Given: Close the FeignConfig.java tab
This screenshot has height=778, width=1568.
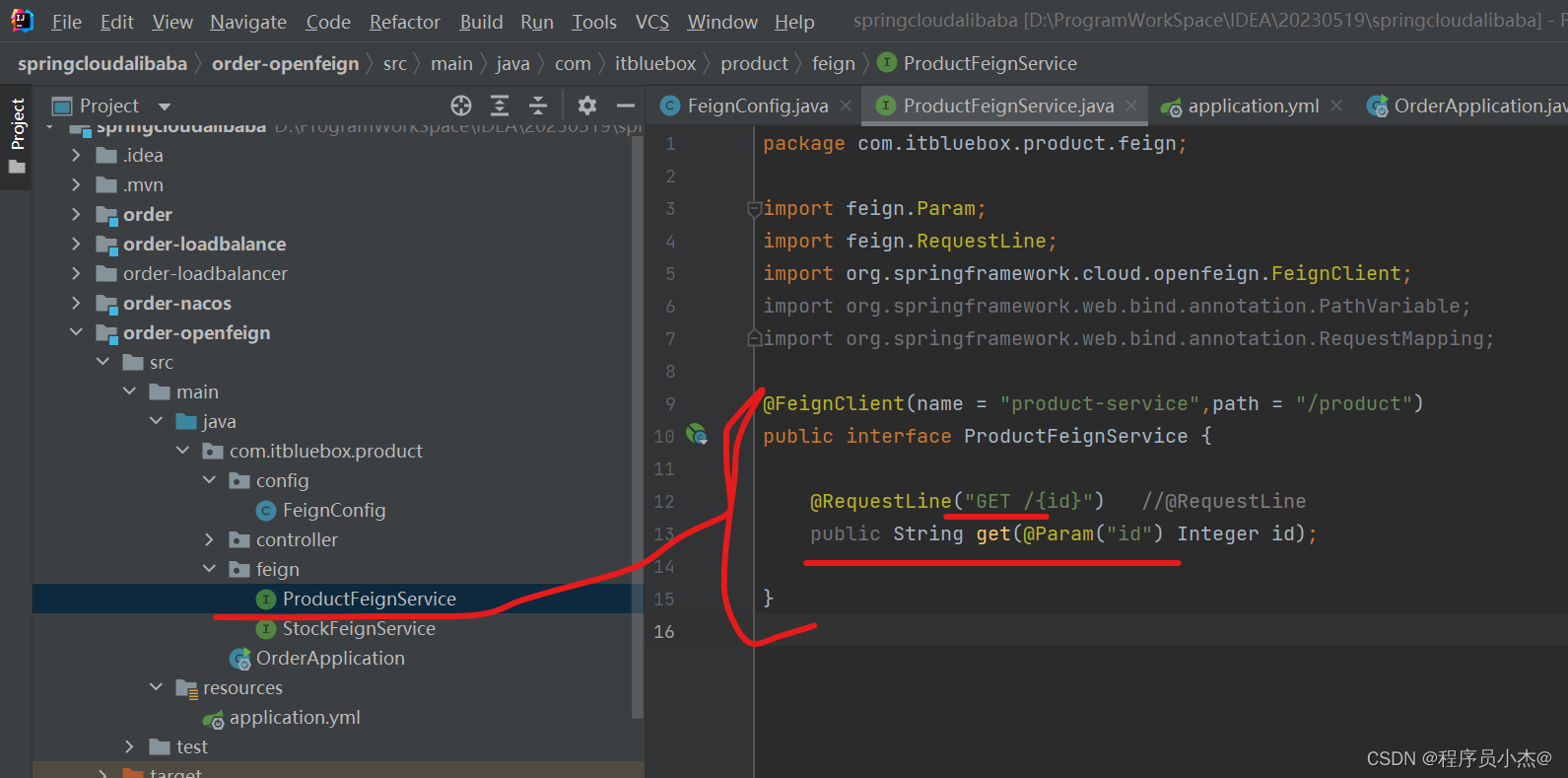Looking at the screenshot, I should pos(846,106).
